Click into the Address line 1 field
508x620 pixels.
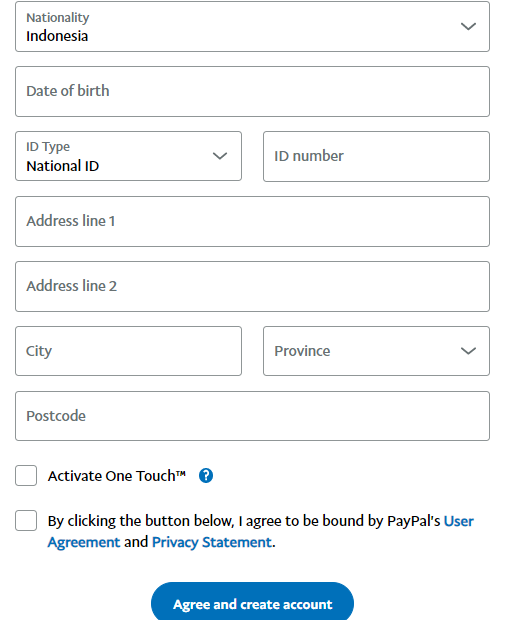coord(252,221)
